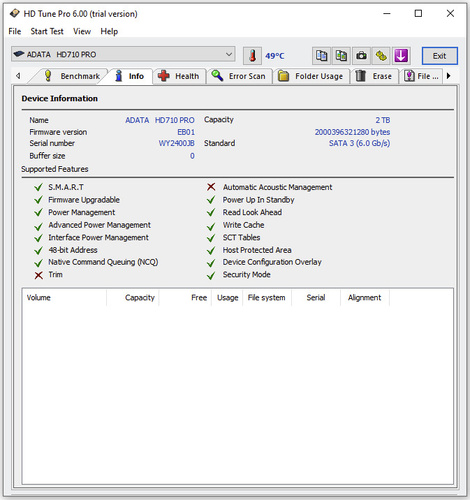The height and width of the screenshot is (500, 470).
Task: Click the SATA 3 (6.0 Gb/s) value
Action: [x=359, y=143]
